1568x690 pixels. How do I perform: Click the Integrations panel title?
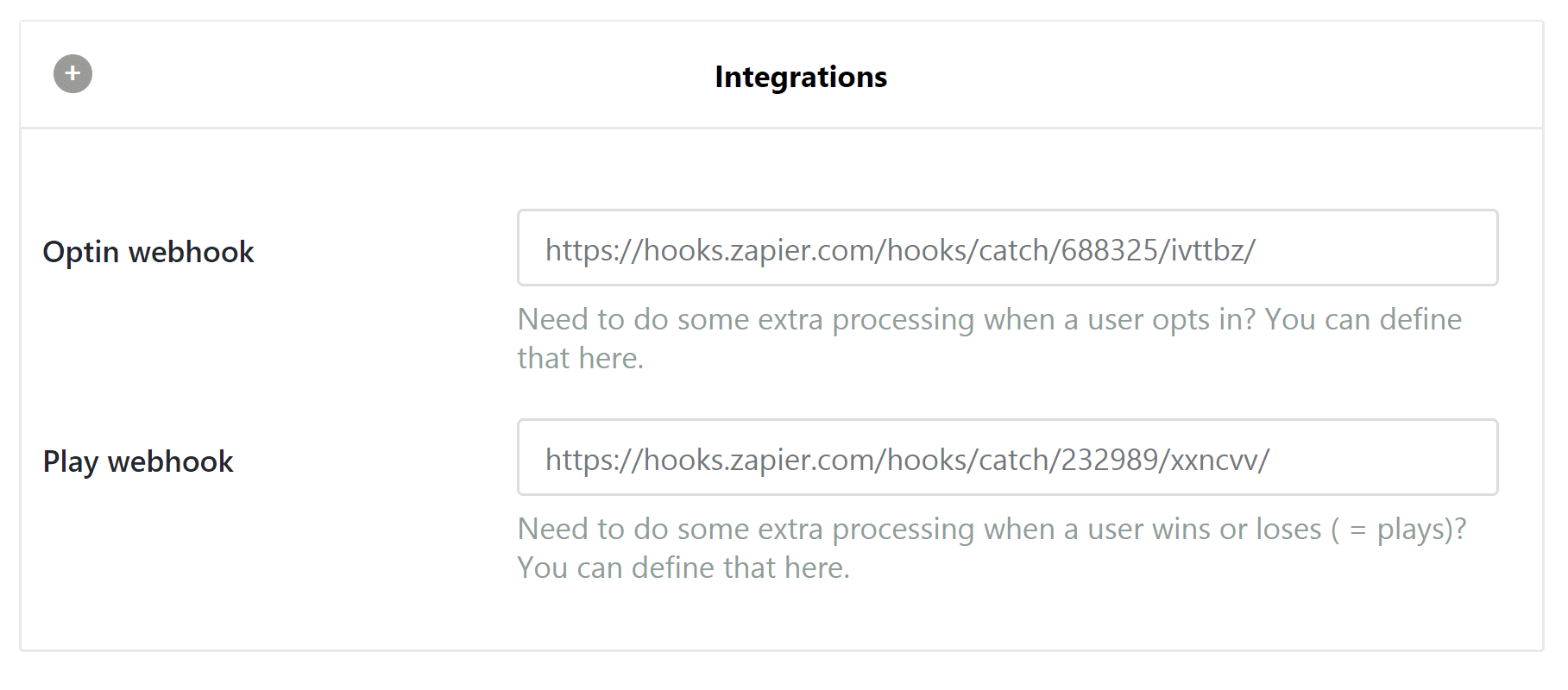click(800, 77)
